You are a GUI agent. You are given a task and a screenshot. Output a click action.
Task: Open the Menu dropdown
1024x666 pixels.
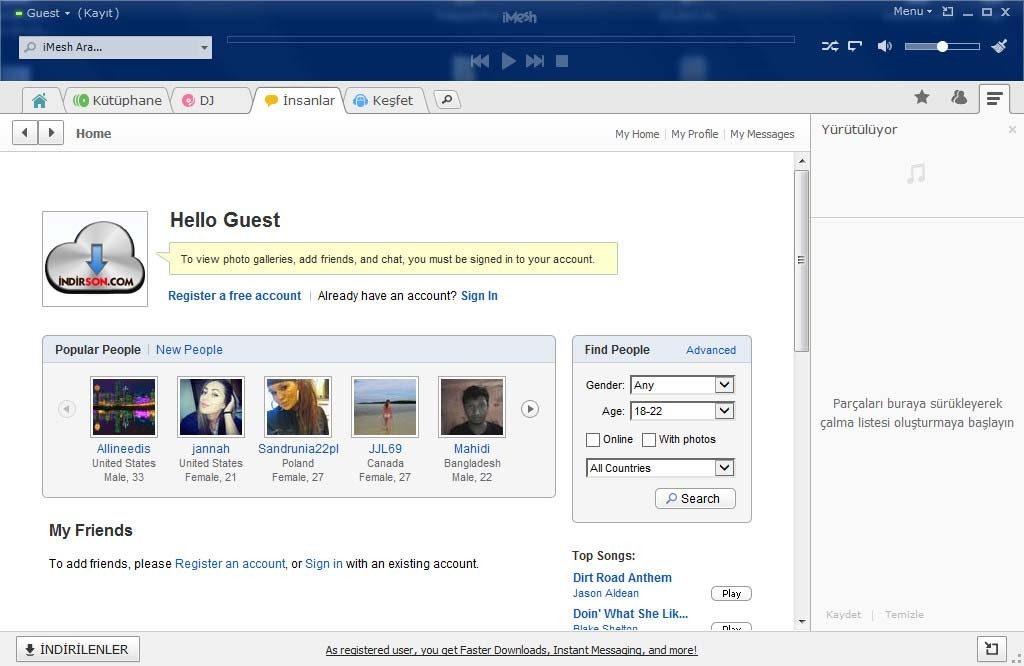pyautogui.click(x=912, y=11)
